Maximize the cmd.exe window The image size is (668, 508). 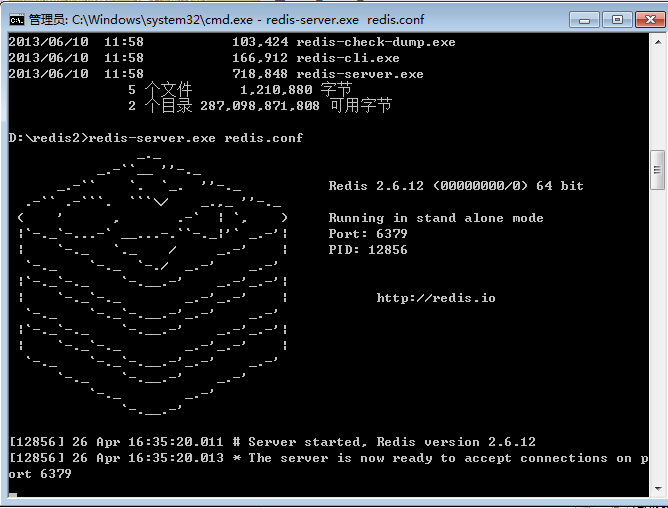click(x=617, y=20)
